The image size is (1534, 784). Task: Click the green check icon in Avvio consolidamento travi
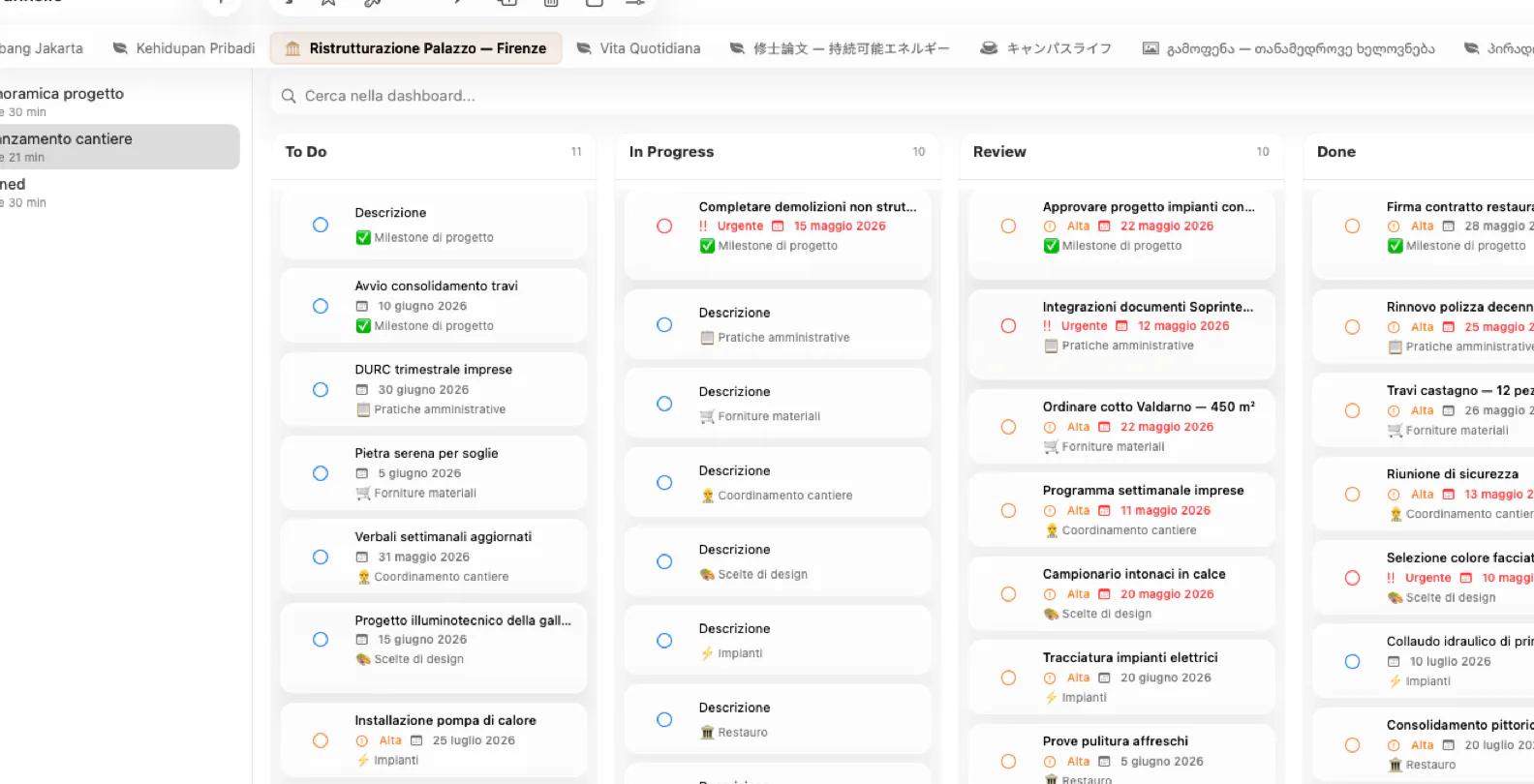(363, 326)
